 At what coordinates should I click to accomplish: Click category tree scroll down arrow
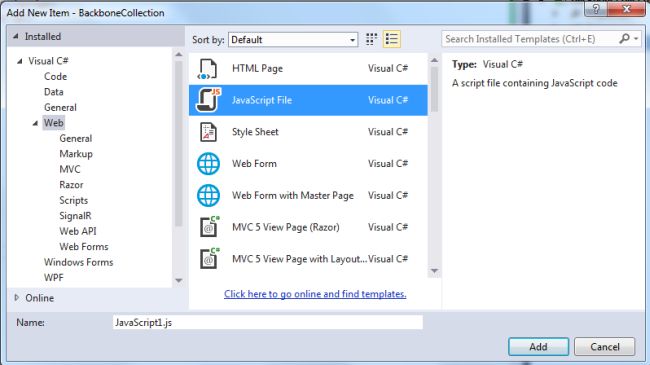click(179, 281)
